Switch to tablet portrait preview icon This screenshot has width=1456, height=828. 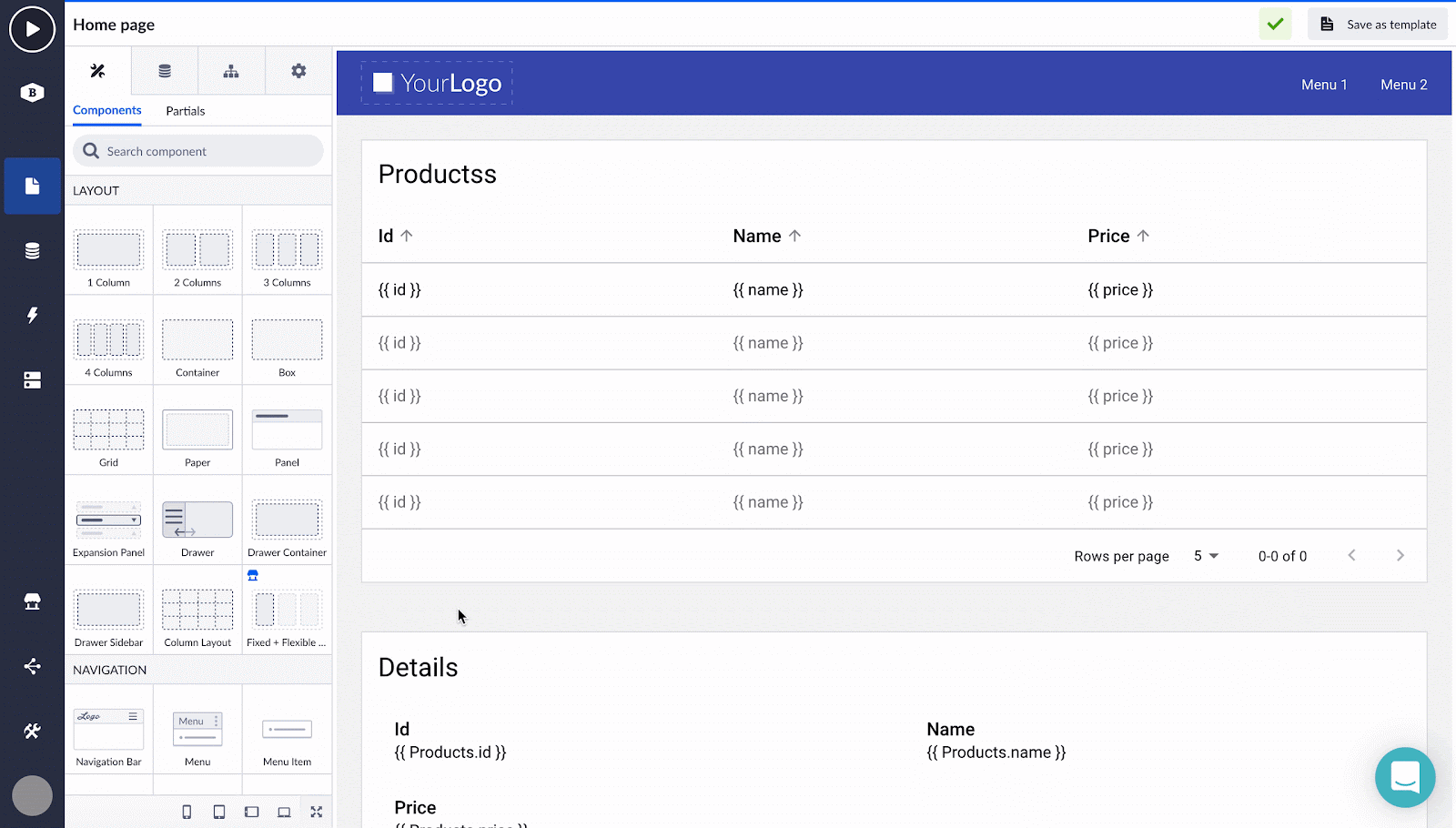[219, 812]
